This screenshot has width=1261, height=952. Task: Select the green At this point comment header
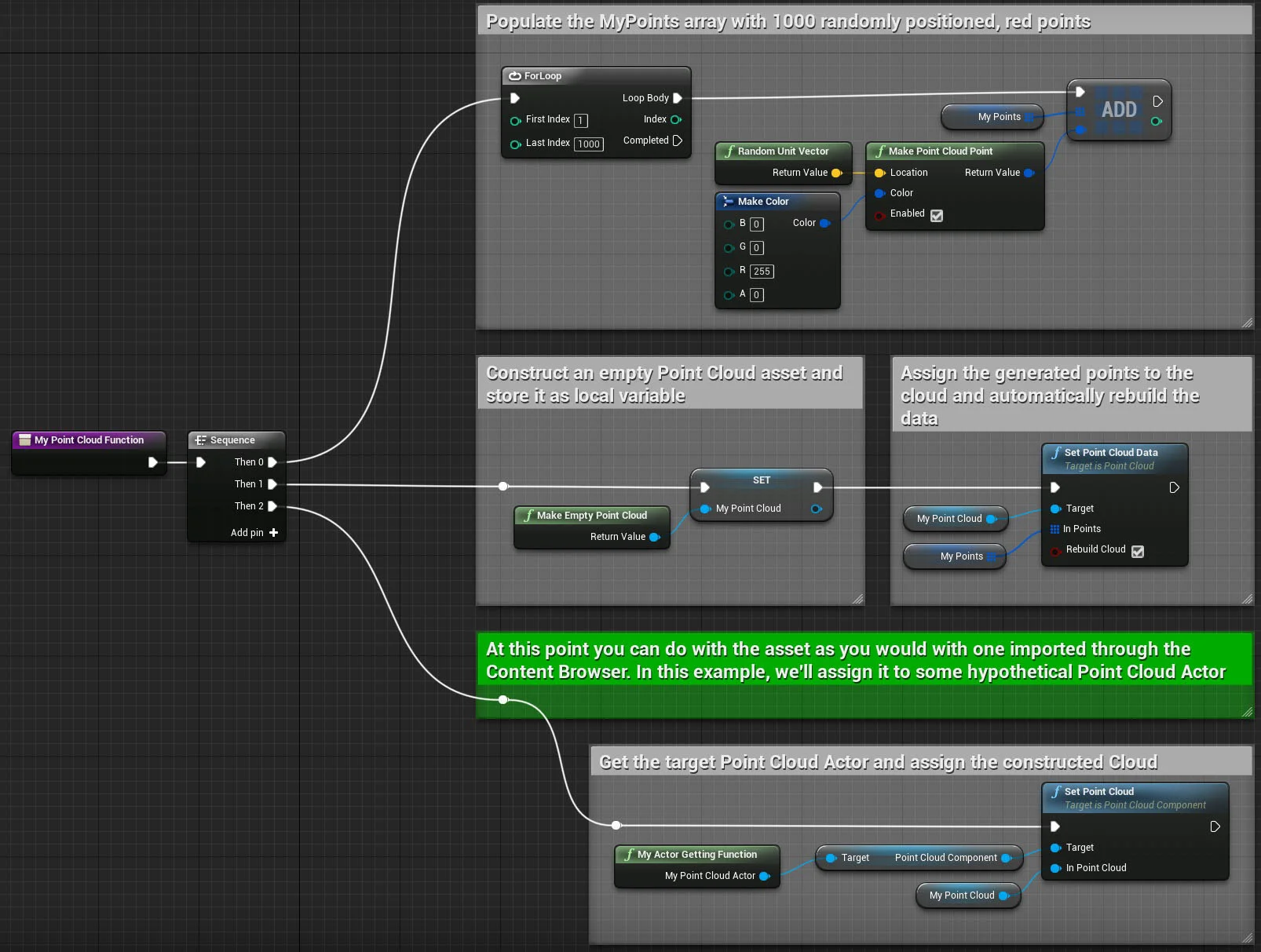click(x=864, y=660)
